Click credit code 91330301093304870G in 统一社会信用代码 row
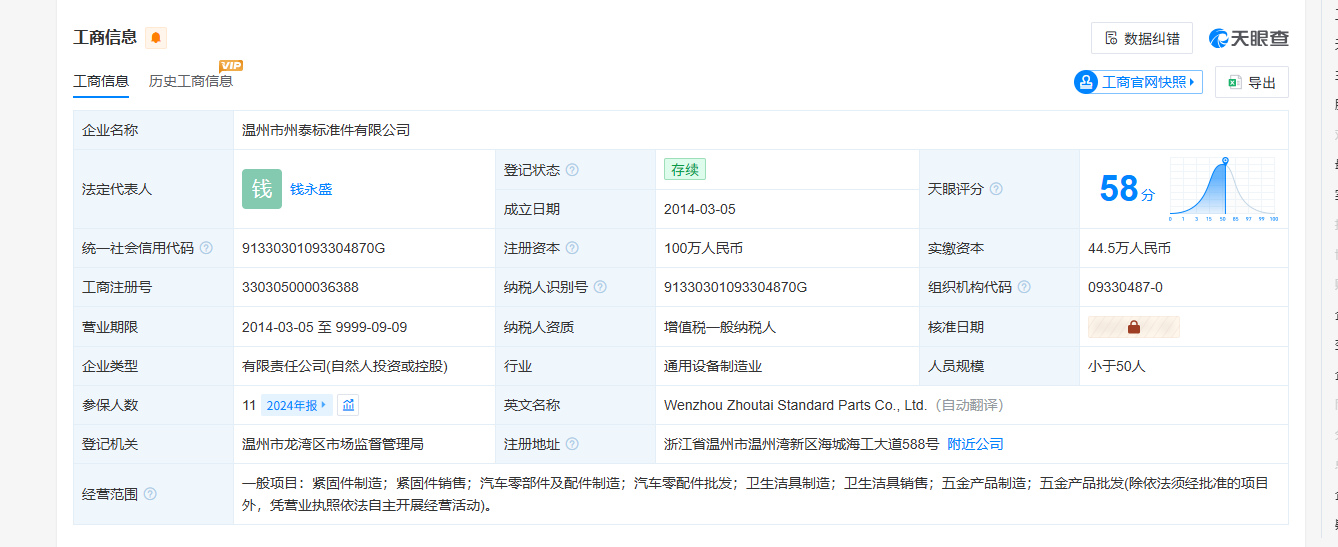 313,248
